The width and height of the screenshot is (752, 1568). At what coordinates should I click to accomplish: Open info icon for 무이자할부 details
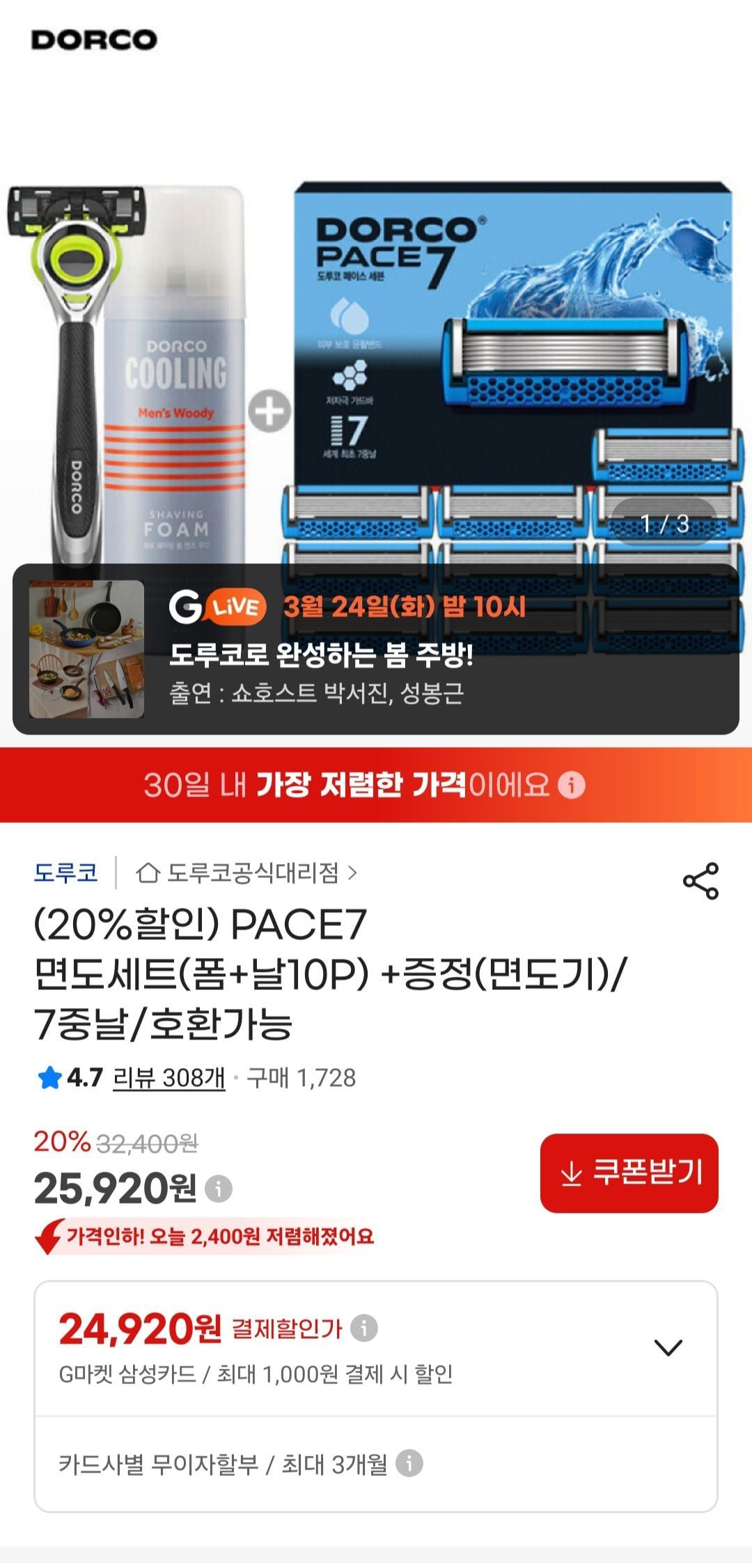click(x=409, y=1463)
